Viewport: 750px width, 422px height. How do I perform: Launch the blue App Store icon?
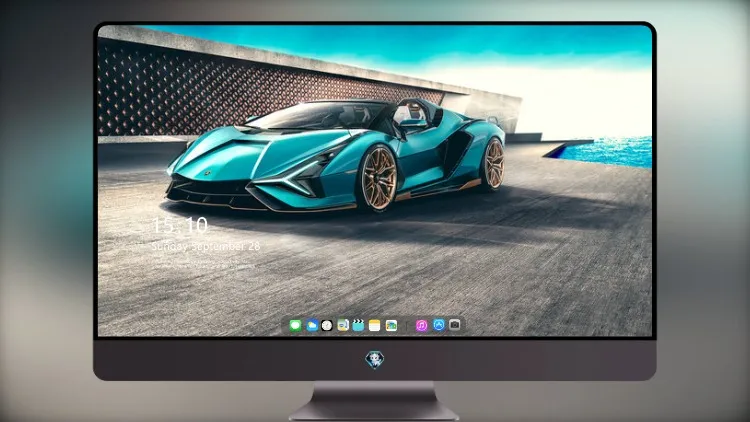(x=439, y=325)
